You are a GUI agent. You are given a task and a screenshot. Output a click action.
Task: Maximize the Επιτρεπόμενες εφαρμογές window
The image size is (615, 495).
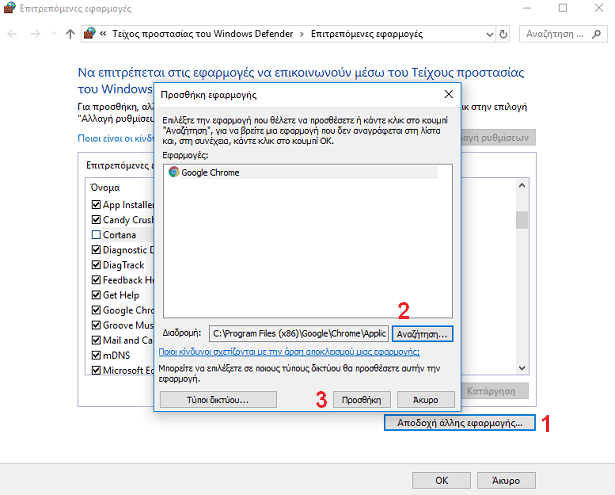[563, 8]
